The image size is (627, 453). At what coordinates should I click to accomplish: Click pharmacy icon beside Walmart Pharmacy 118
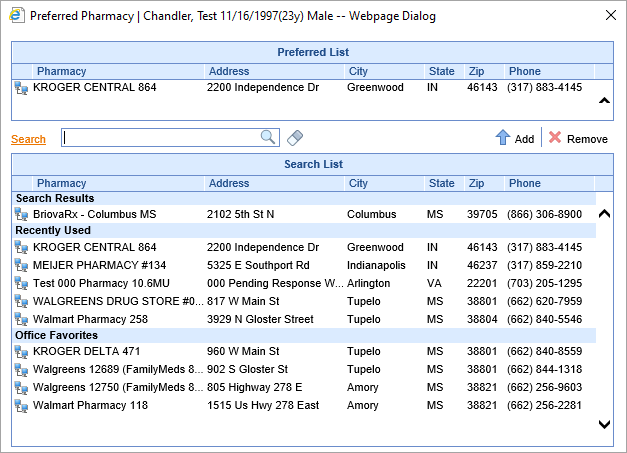(21, 406)
